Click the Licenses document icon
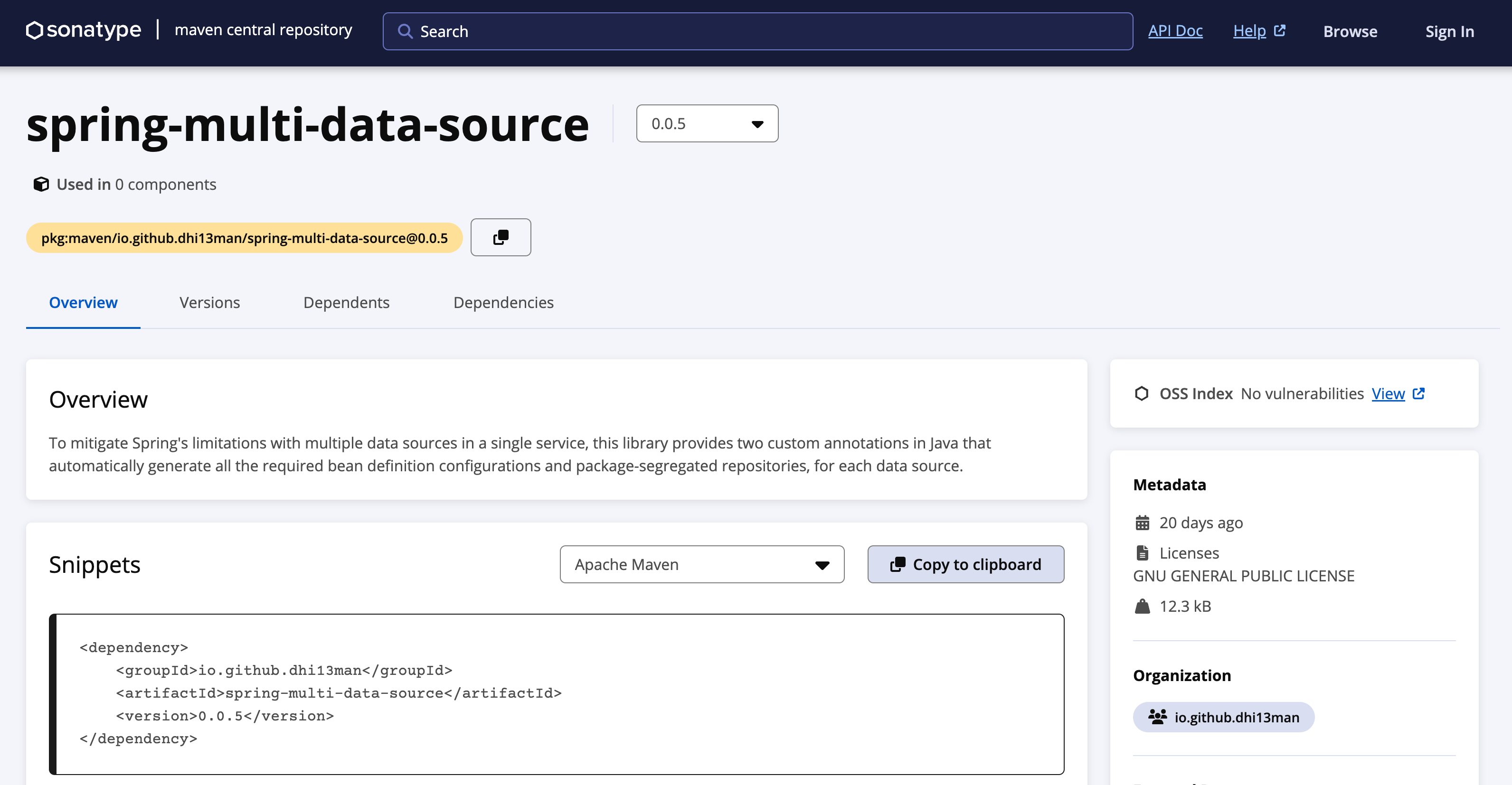This screenshot has height=785, width=1512. 1142,552
